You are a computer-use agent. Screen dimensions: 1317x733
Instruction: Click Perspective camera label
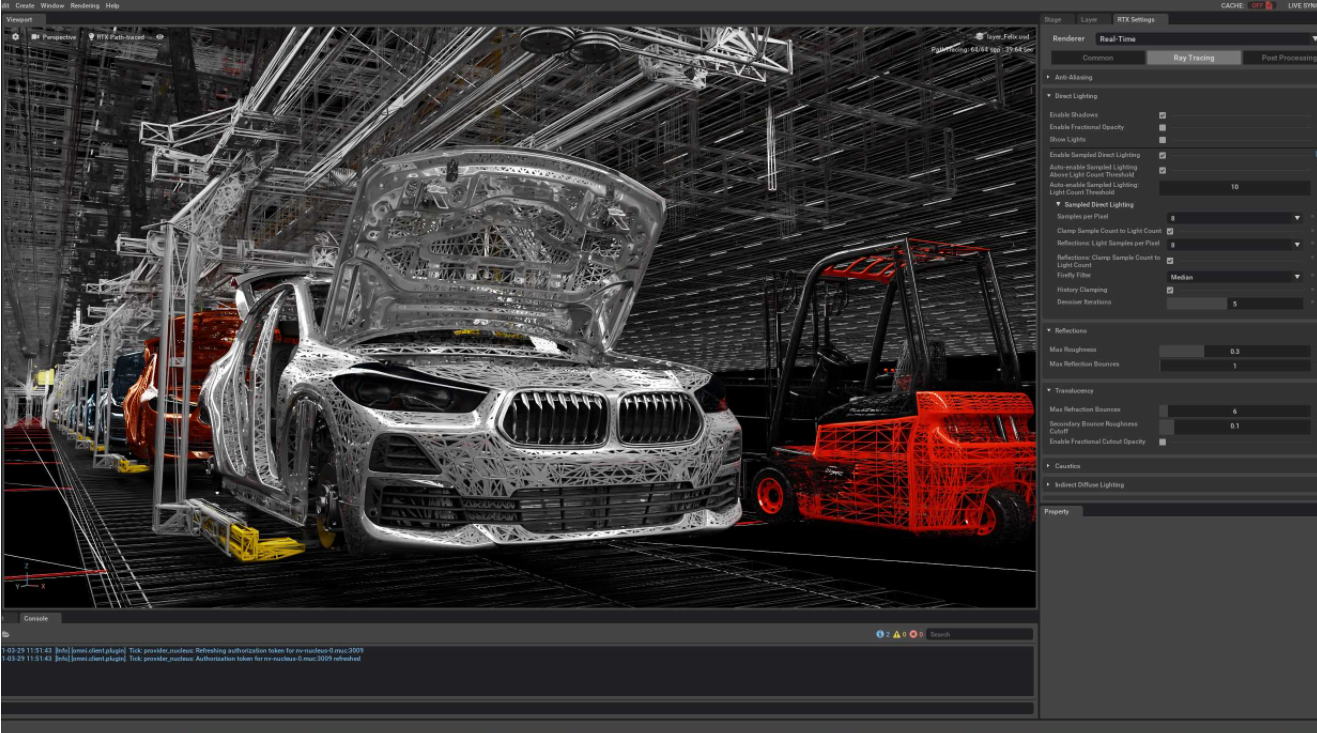pos(59,37)
